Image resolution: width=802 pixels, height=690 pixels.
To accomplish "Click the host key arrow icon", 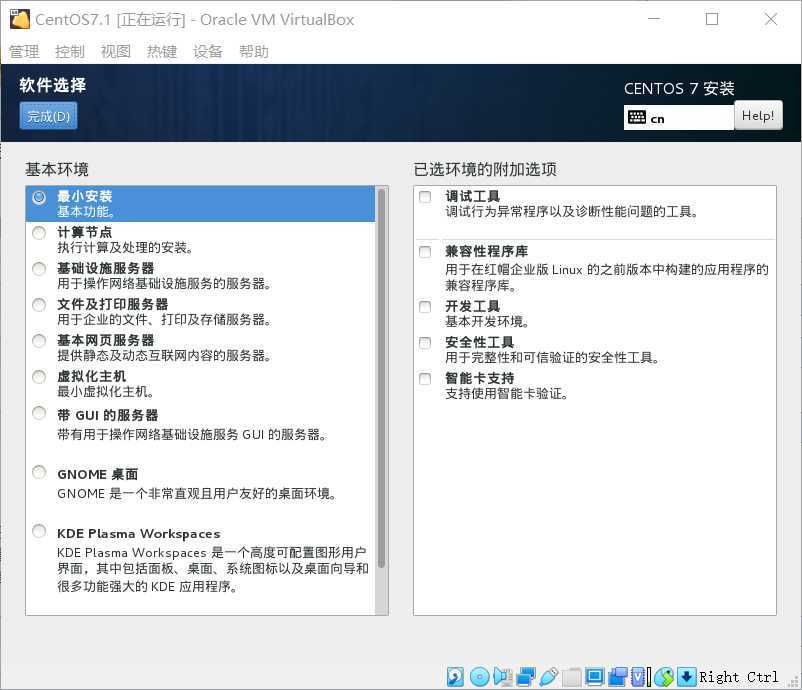I will [x=687, y=677].
